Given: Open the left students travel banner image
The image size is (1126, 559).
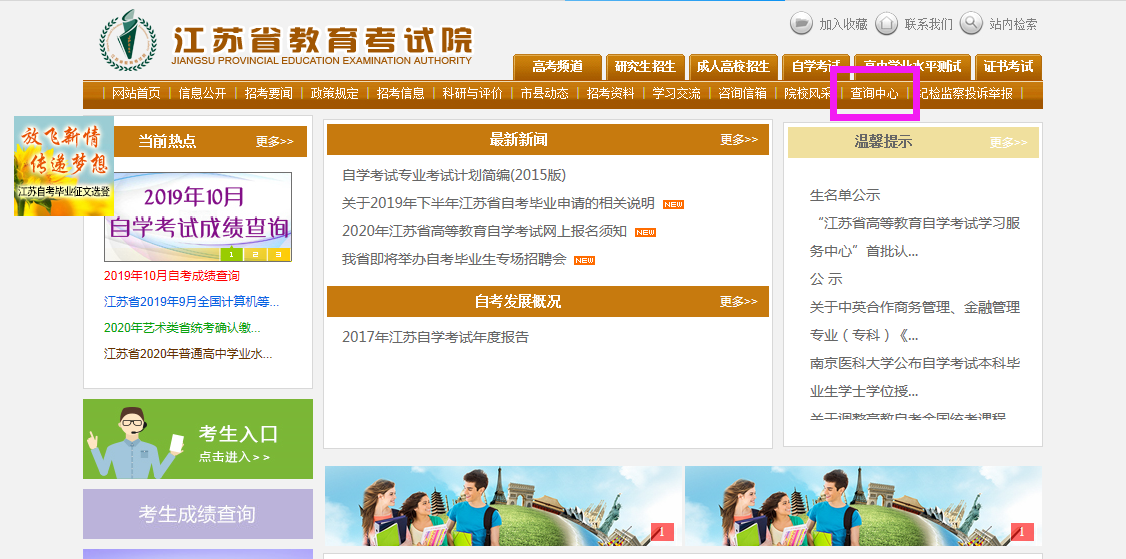Looking at the screenshot, I should 503,506.
